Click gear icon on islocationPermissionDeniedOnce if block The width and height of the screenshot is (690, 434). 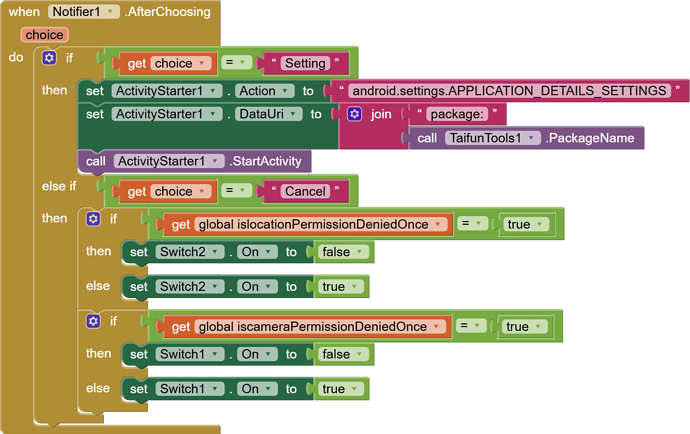click(x=93, y=219)
